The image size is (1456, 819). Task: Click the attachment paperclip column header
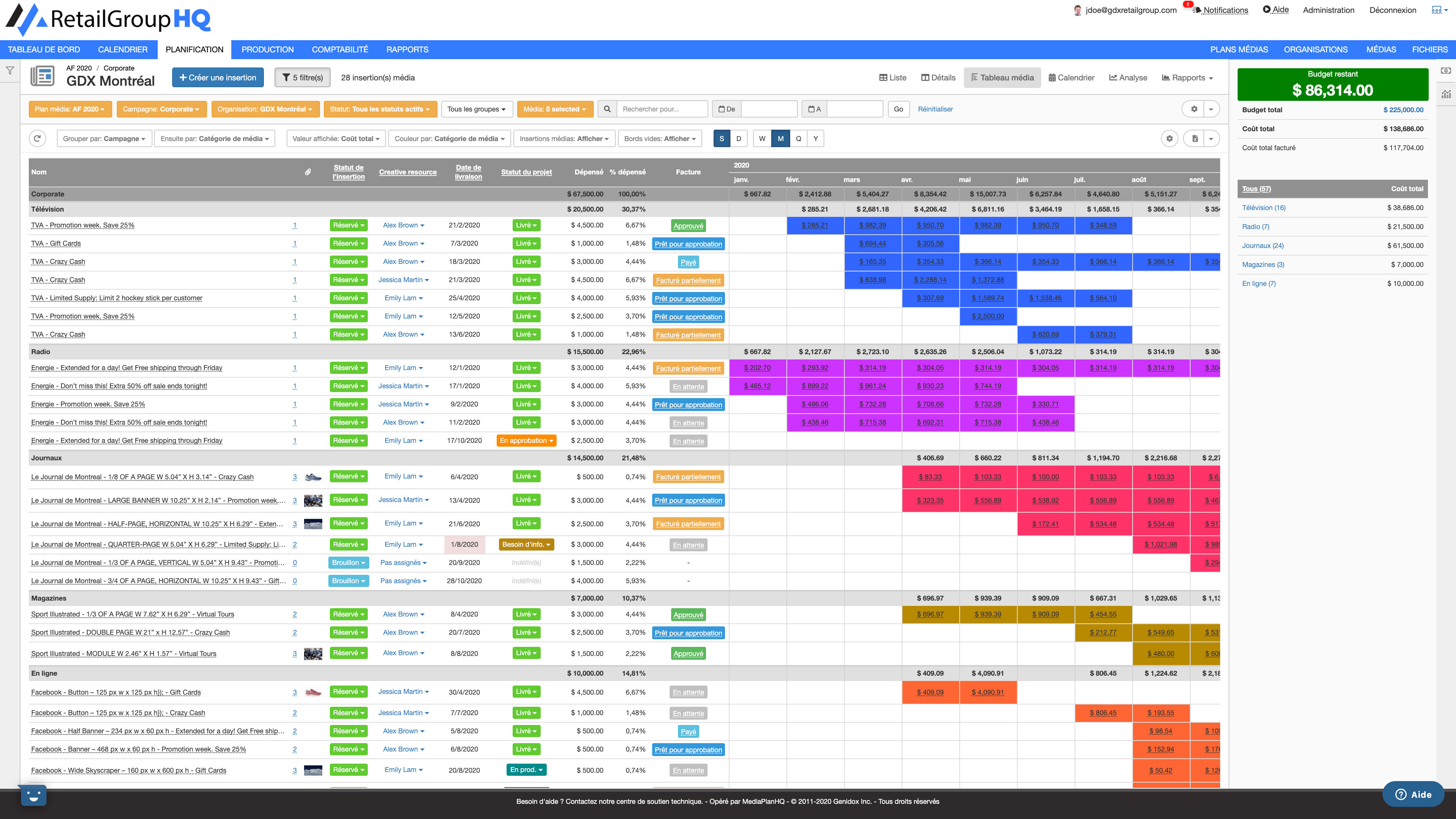pos(308,172)
